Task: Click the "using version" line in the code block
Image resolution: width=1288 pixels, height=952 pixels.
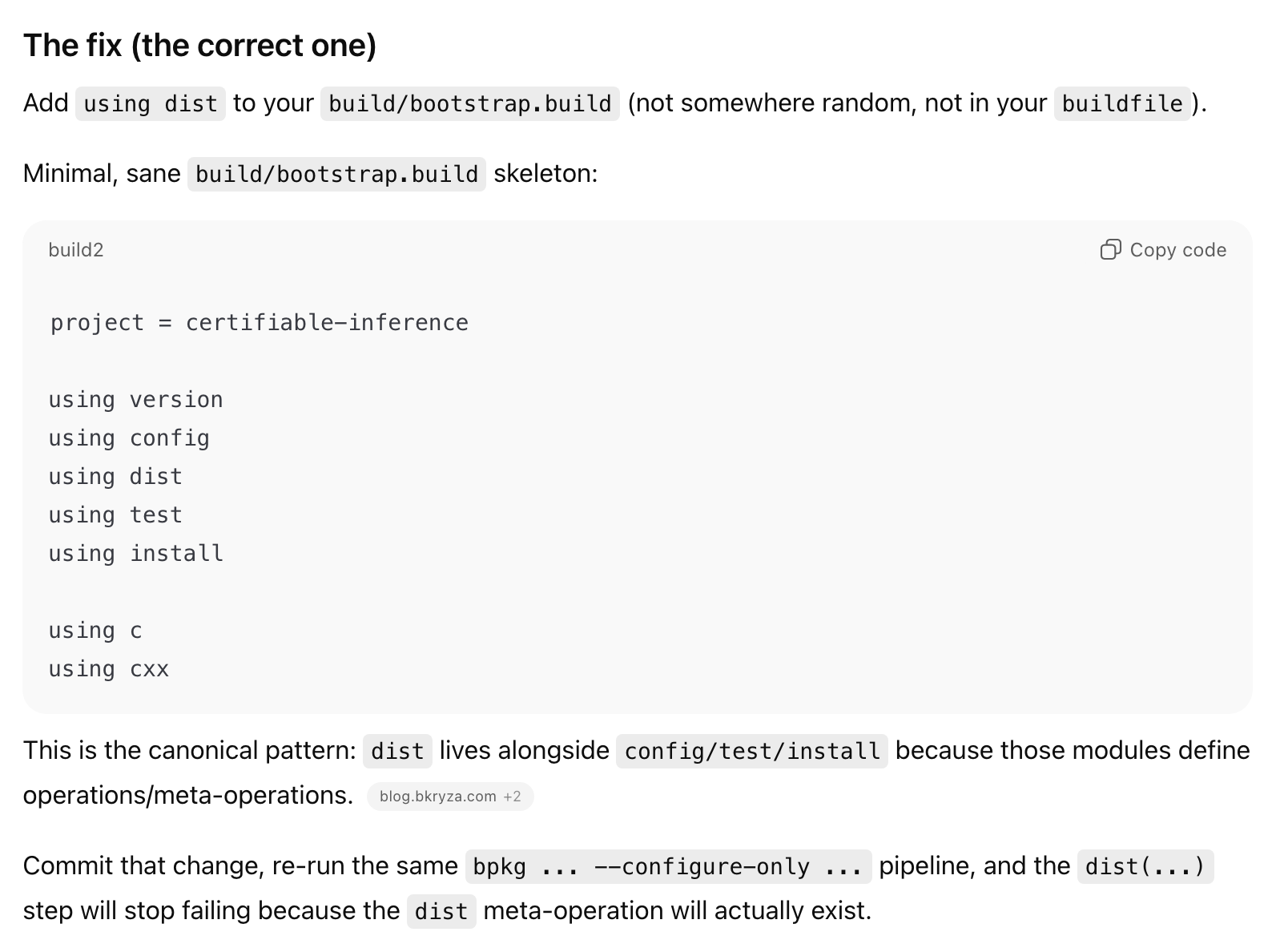Action: (x=135, y=400)
